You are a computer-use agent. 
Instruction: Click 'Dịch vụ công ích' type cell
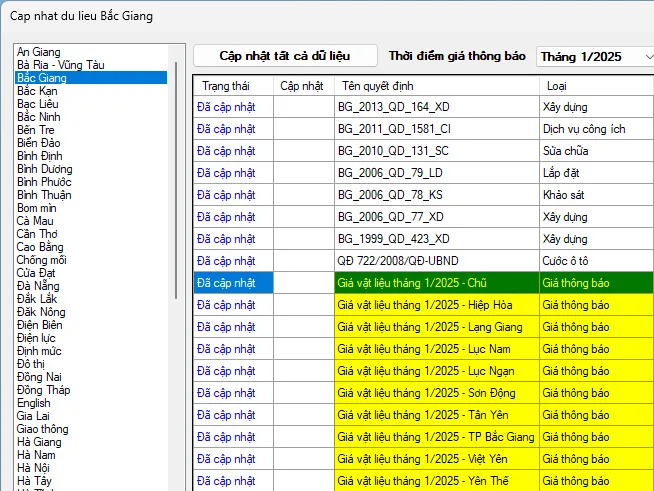click(584, 128)
